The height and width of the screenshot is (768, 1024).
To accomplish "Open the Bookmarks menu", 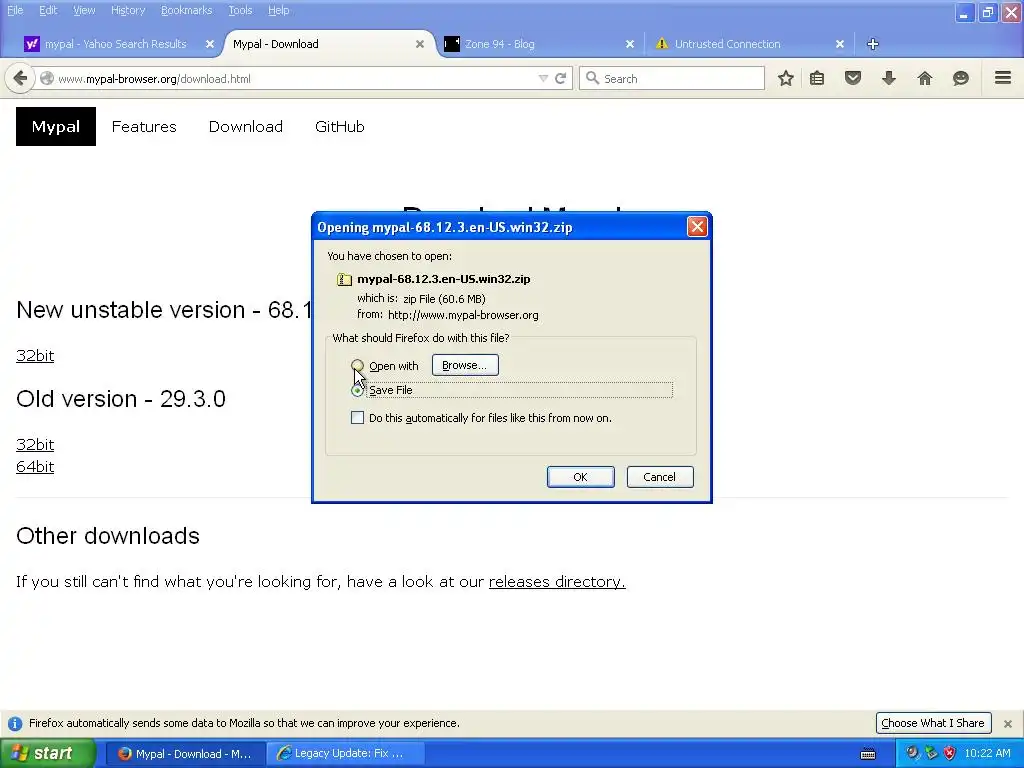I will 186,10.
